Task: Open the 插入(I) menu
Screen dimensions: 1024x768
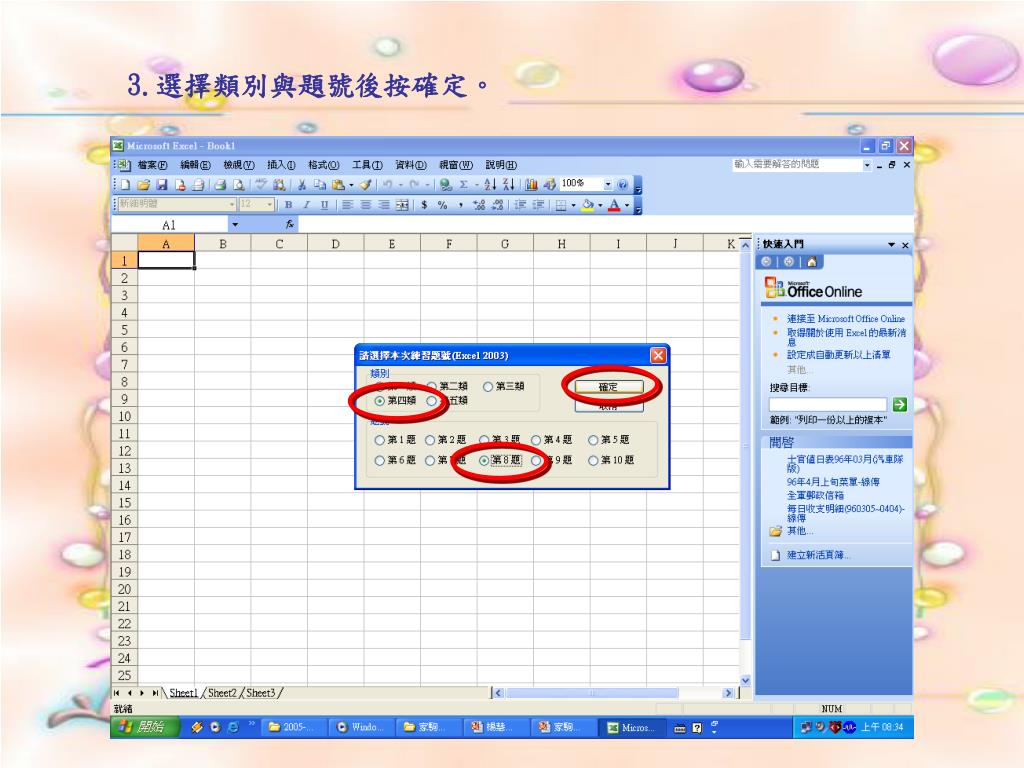Action: [x=281, y=165]
